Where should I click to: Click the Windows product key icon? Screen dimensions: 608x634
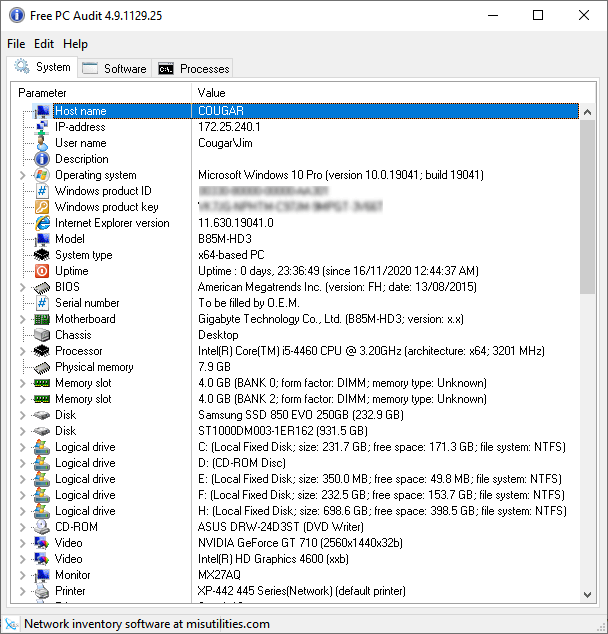tap(42, 207)
